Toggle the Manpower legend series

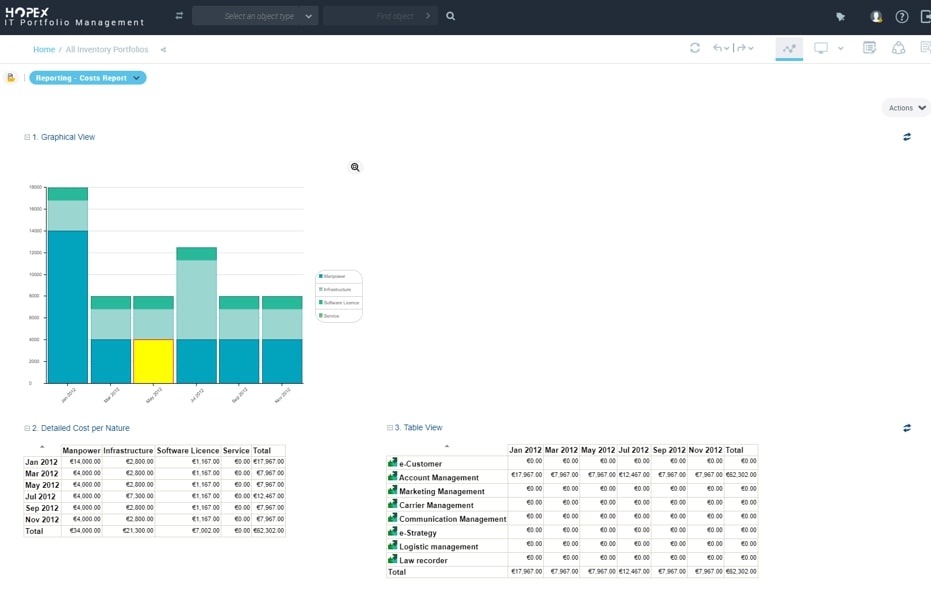334,276
